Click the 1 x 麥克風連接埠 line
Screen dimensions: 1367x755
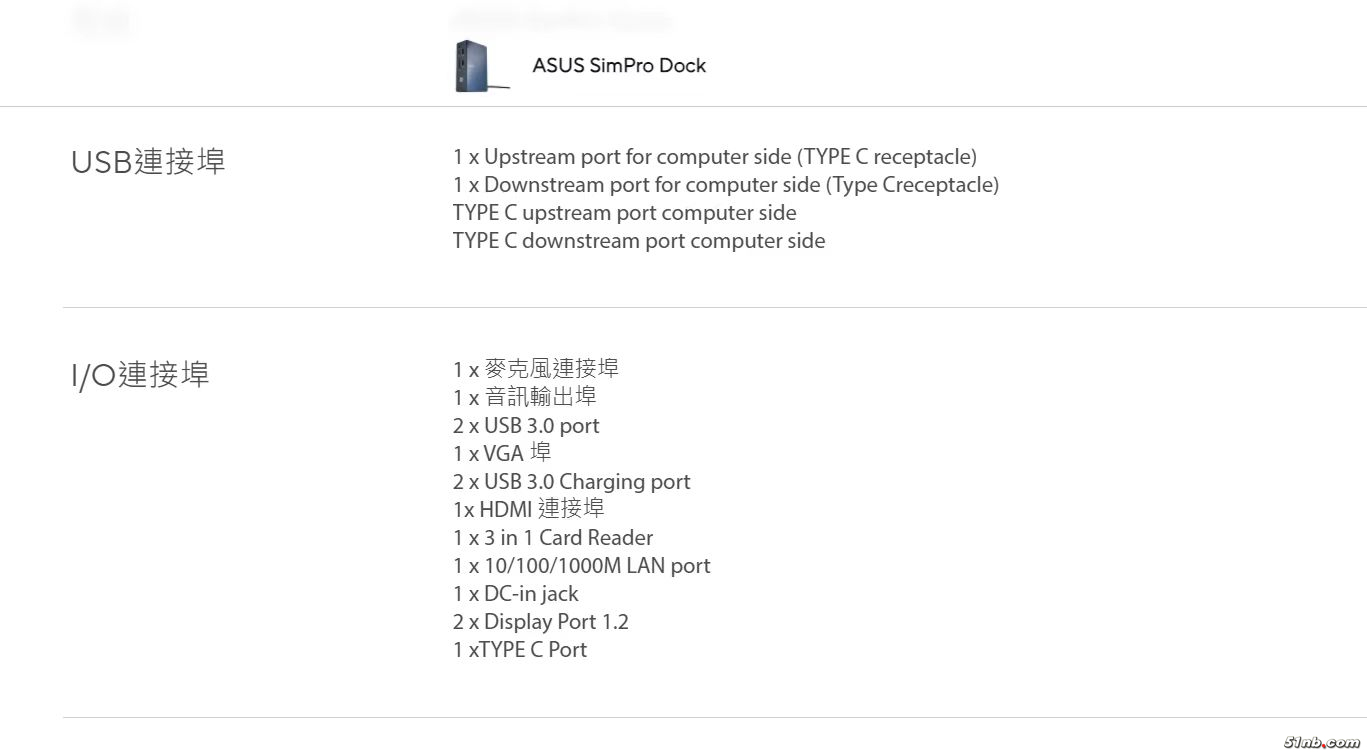pos(535,369)
